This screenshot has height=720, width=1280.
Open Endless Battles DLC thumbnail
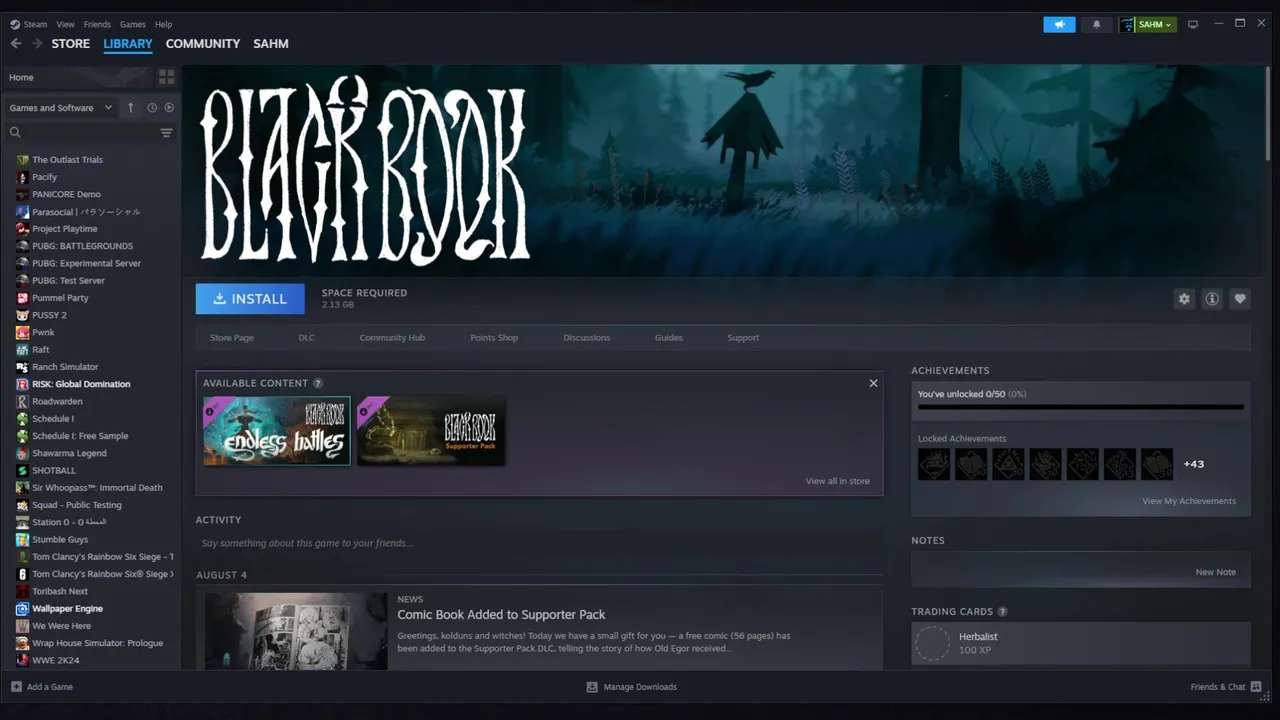pos(277,431)
